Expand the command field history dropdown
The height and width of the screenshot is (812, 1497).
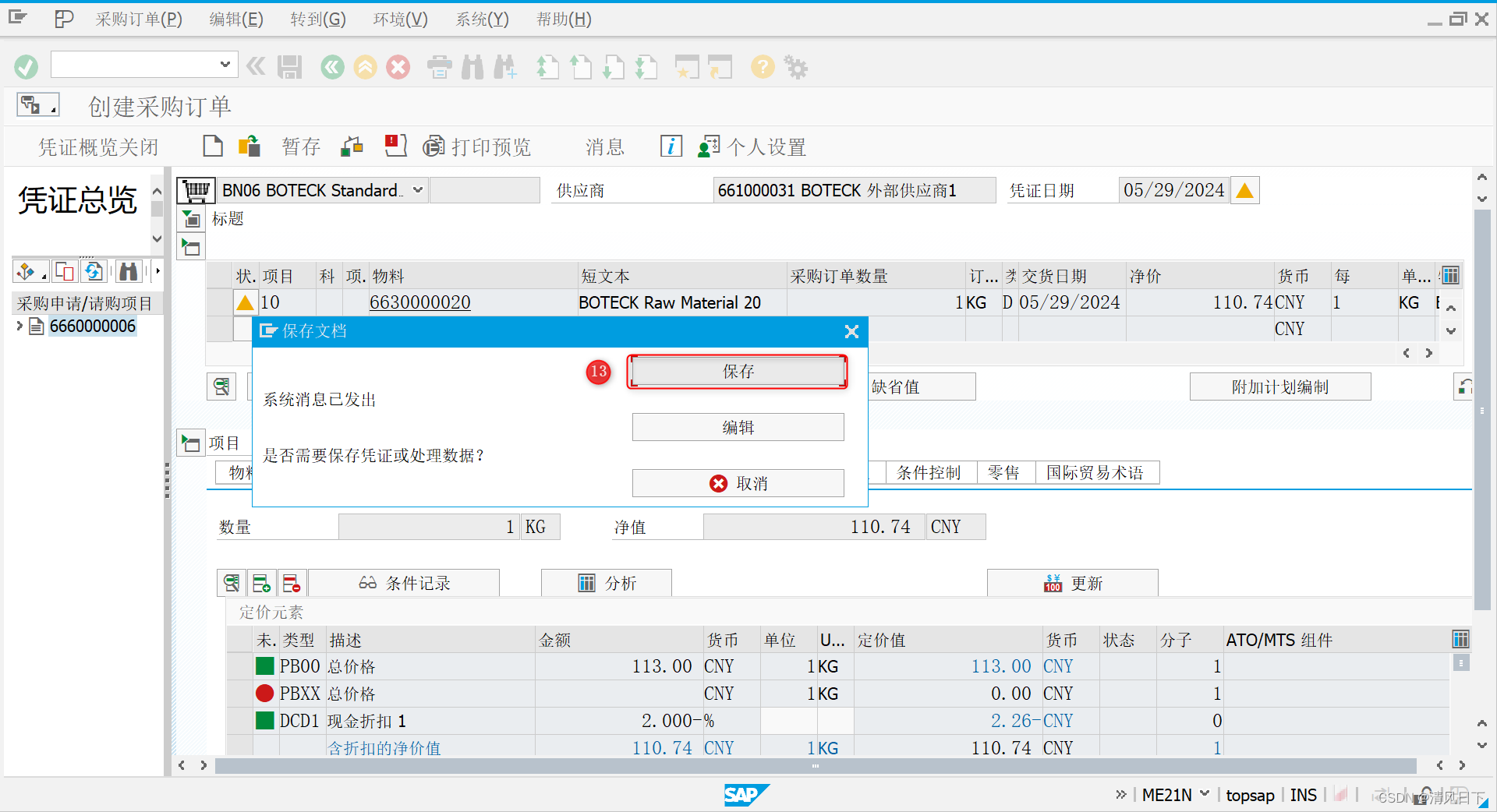[225, 64]
